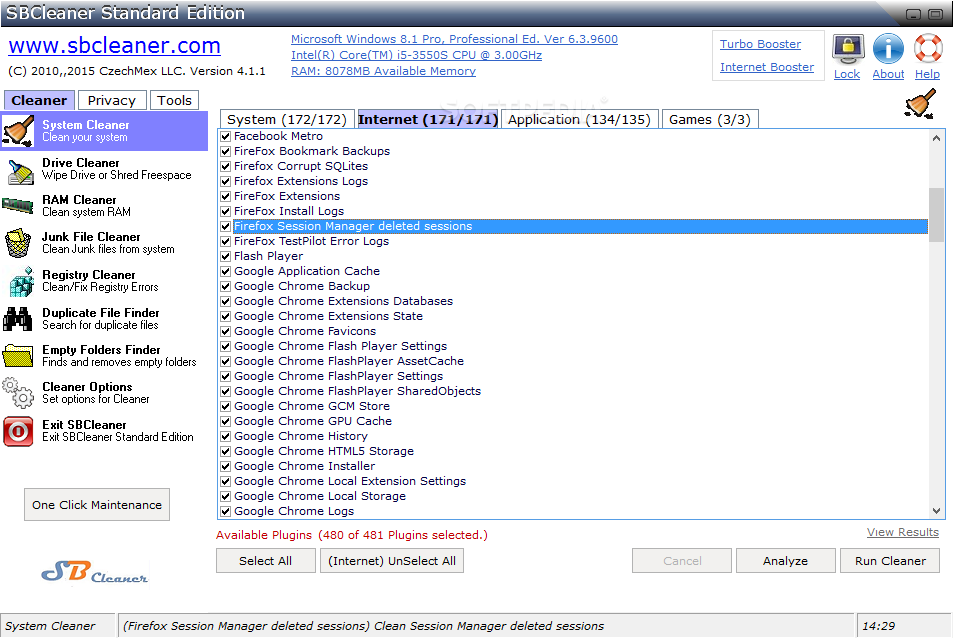Click the Turbo Booster link
Image resolution: width=953 pixels, height=638 pixels.
(760, 44)
